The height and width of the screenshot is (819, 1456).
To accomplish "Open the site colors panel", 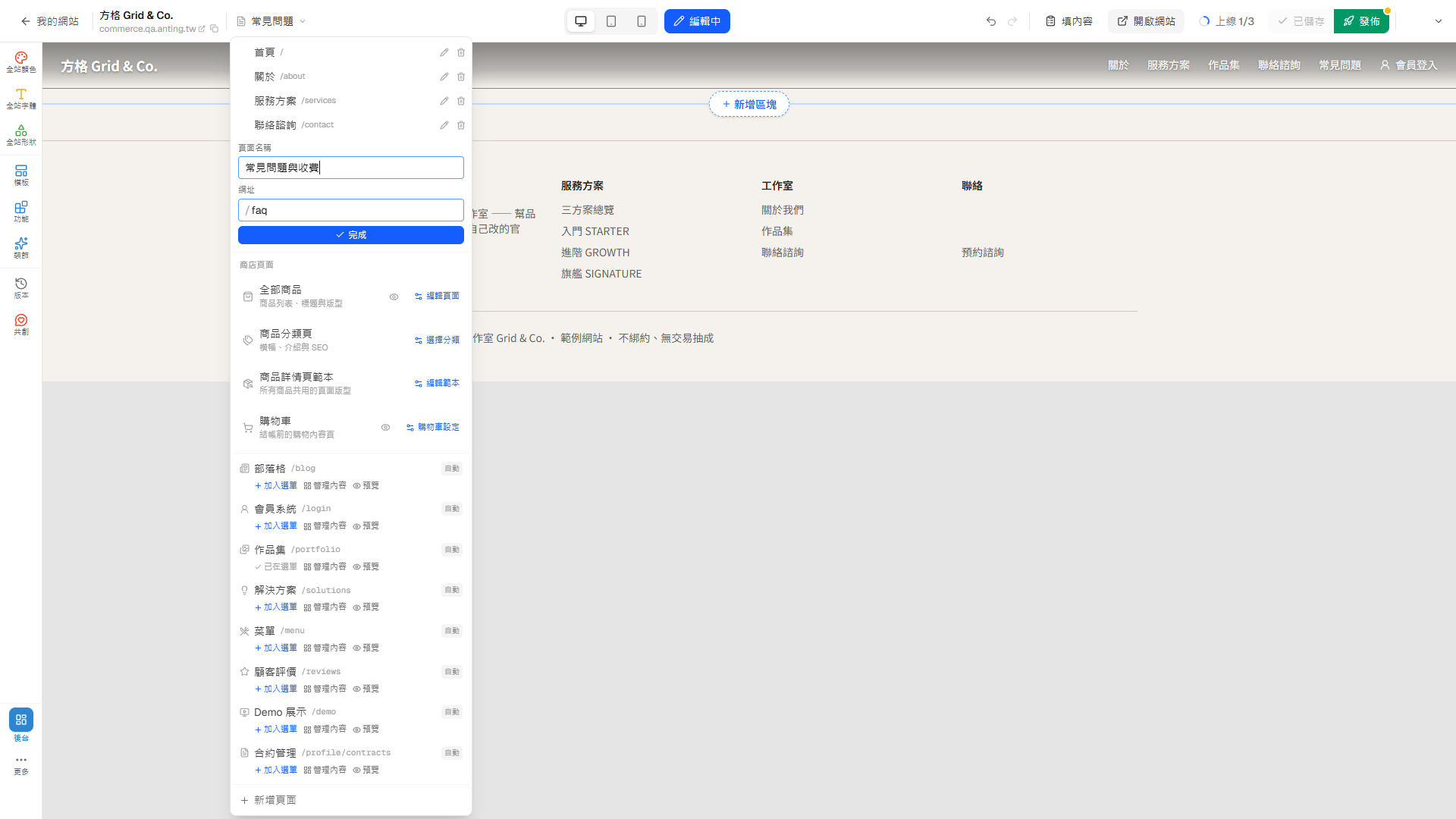I will click(21, 61).
